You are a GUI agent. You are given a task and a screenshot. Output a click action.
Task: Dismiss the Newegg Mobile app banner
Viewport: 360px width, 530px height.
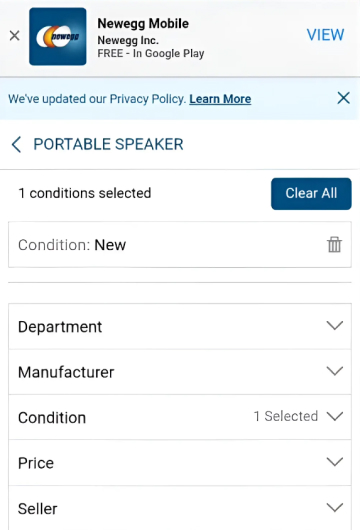pos(15,35)
